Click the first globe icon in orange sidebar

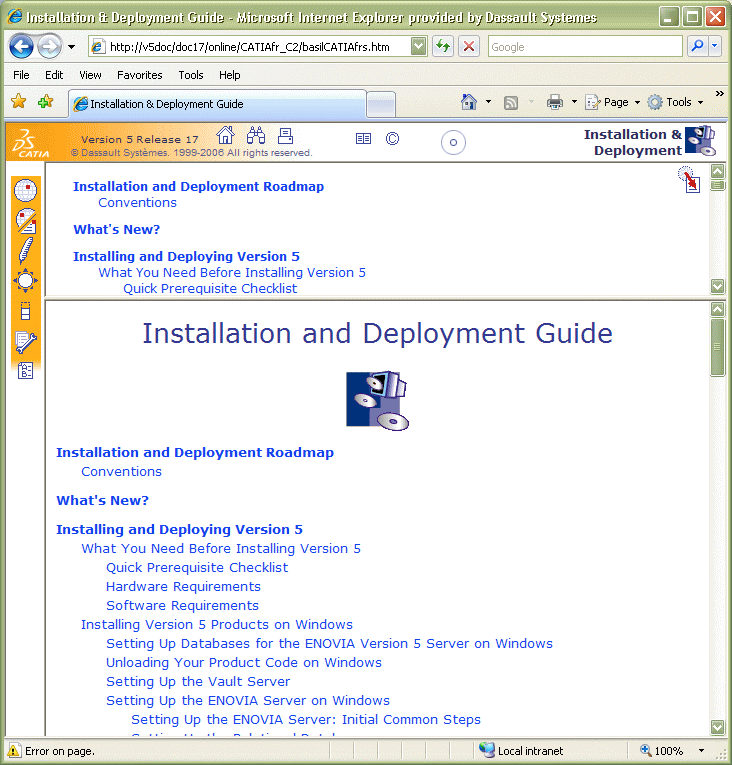[25, 190]
